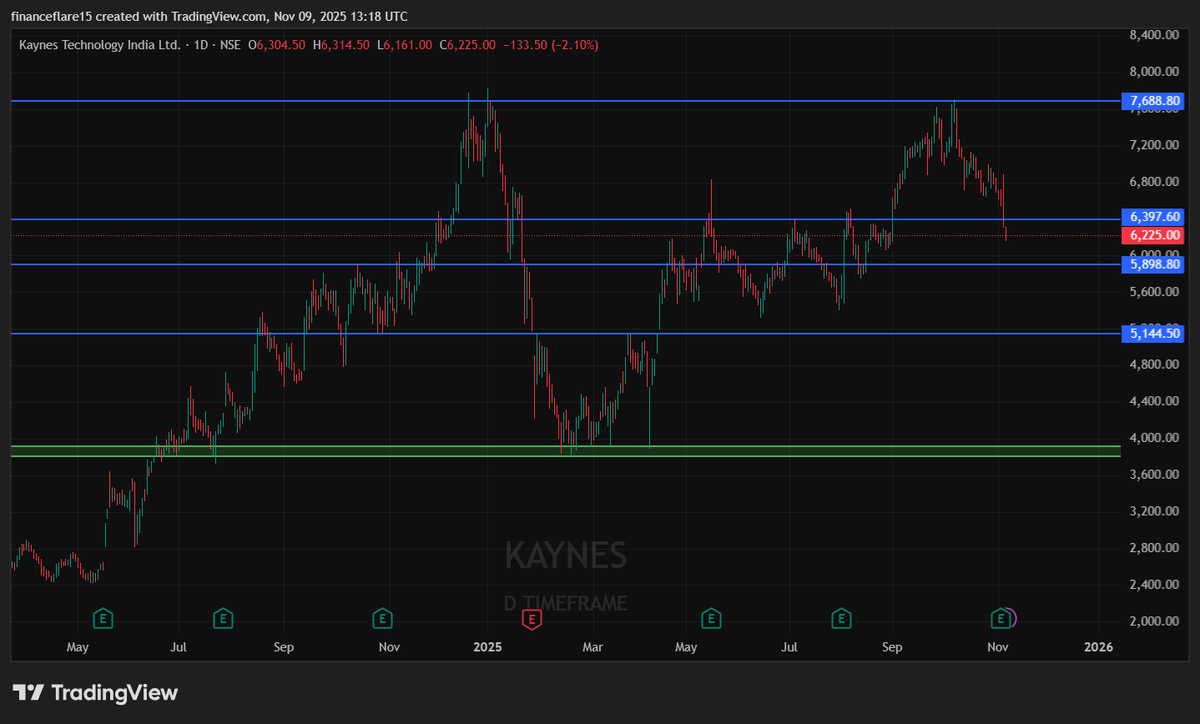Select the red 6,225.00 last price label

[x=1154, y=236]
